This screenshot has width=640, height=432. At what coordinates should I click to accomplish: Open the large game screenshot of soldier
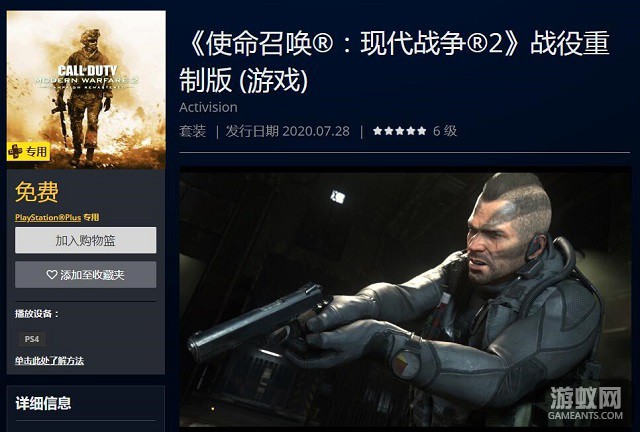405,297
